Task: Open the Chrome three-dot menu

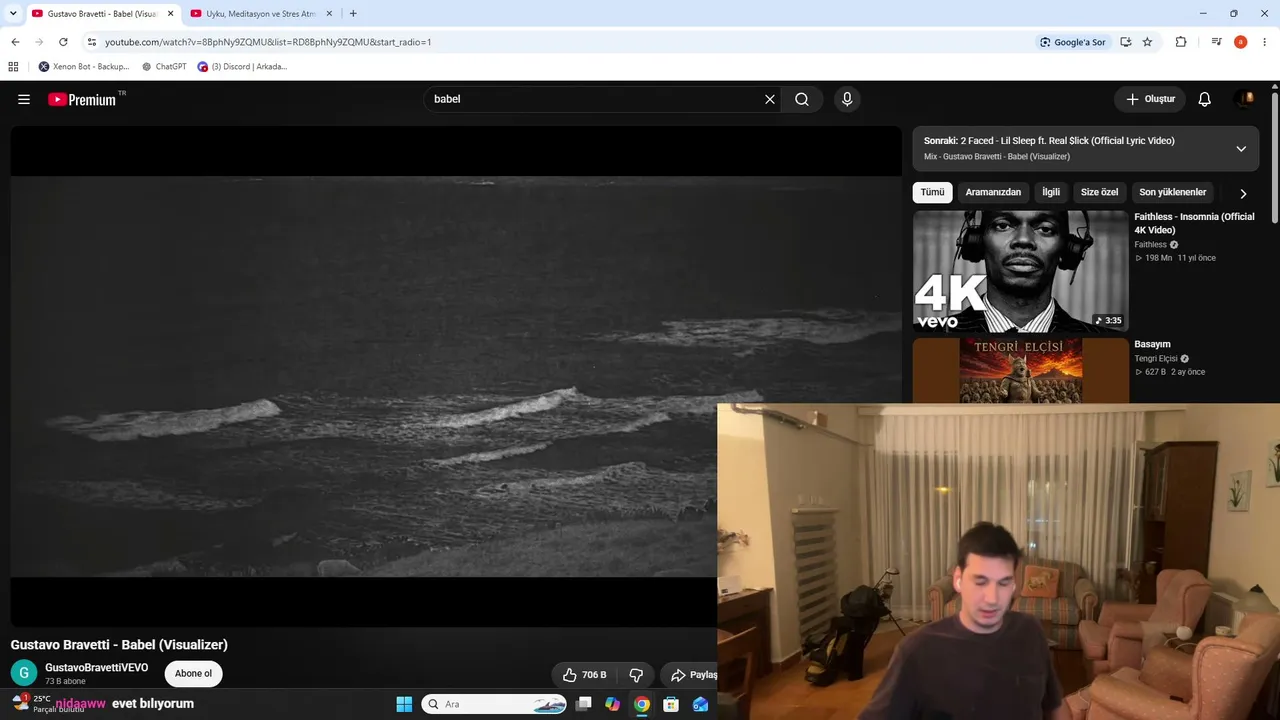Action: click(1265, 42)
